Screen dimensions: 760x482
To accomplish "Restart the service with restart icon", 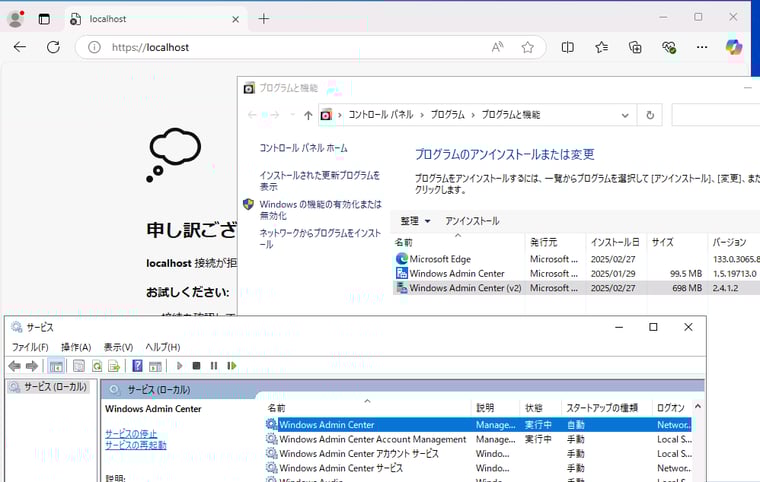I will tap(232, 366).
